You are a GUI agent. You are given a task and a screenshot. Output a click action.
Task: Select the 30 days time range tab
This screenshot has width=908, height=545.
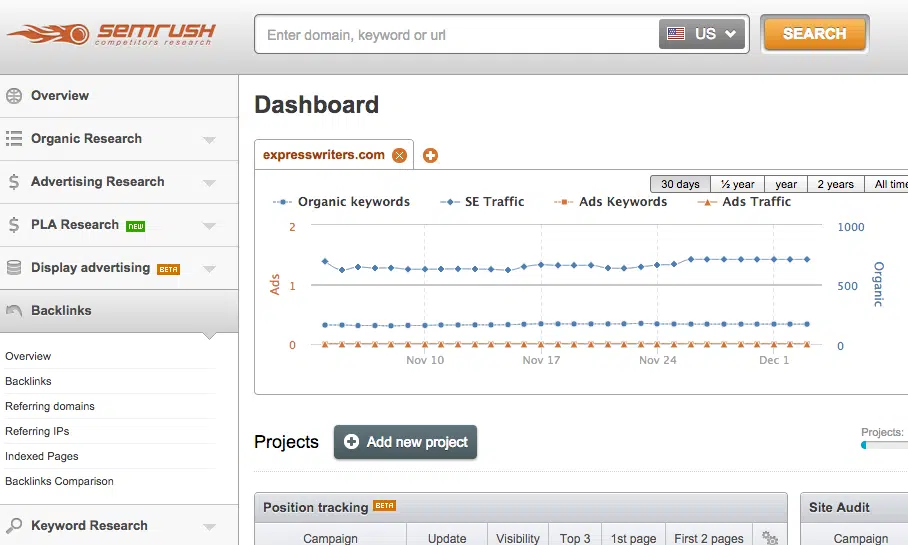point(680,184)
